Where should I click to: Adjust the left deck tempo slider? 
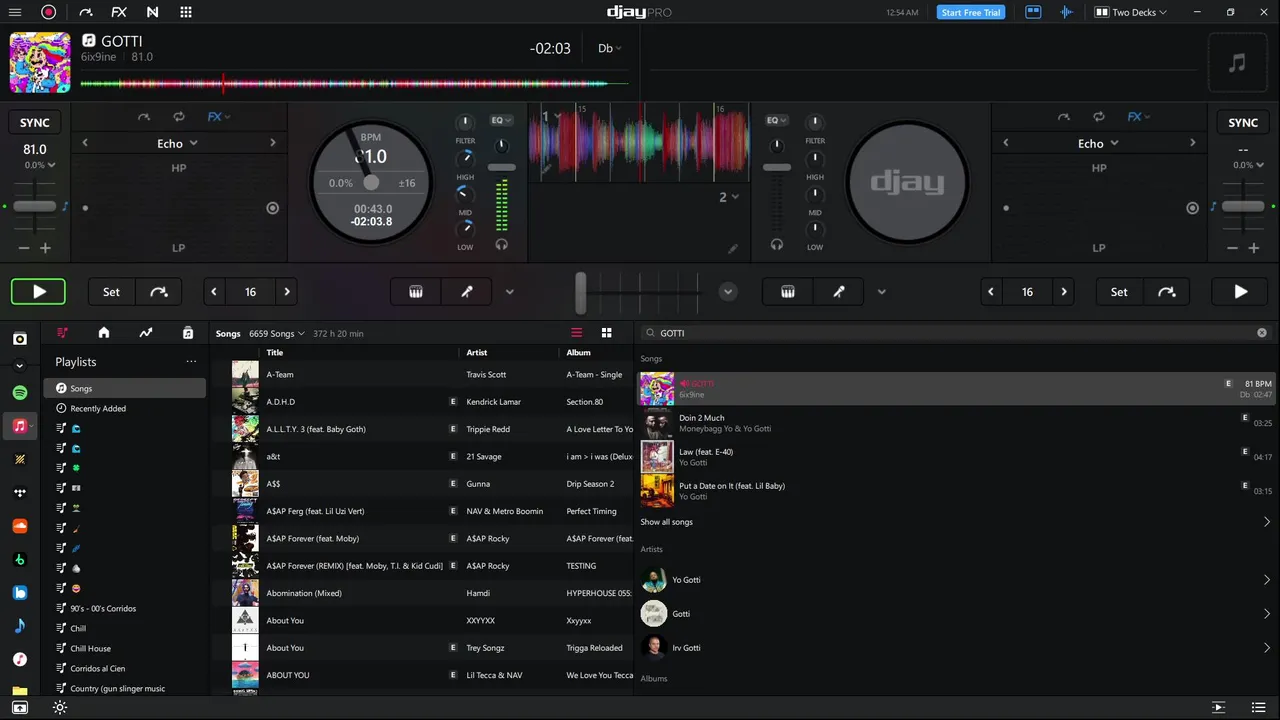pyautogui.click(x=35, y=206)
